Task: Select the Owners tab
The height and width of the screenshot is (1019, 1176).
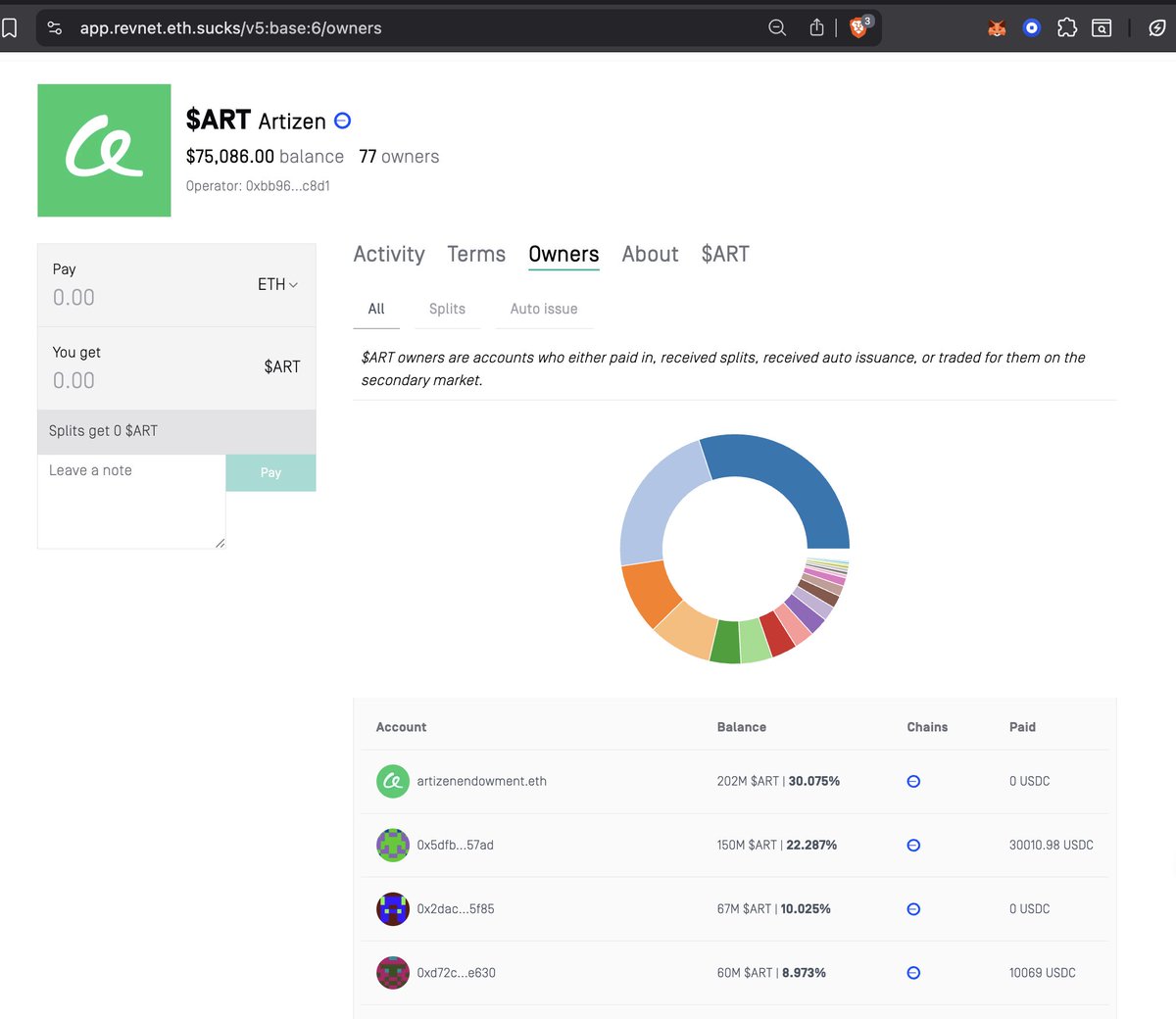Action: (x=563, y=254)
